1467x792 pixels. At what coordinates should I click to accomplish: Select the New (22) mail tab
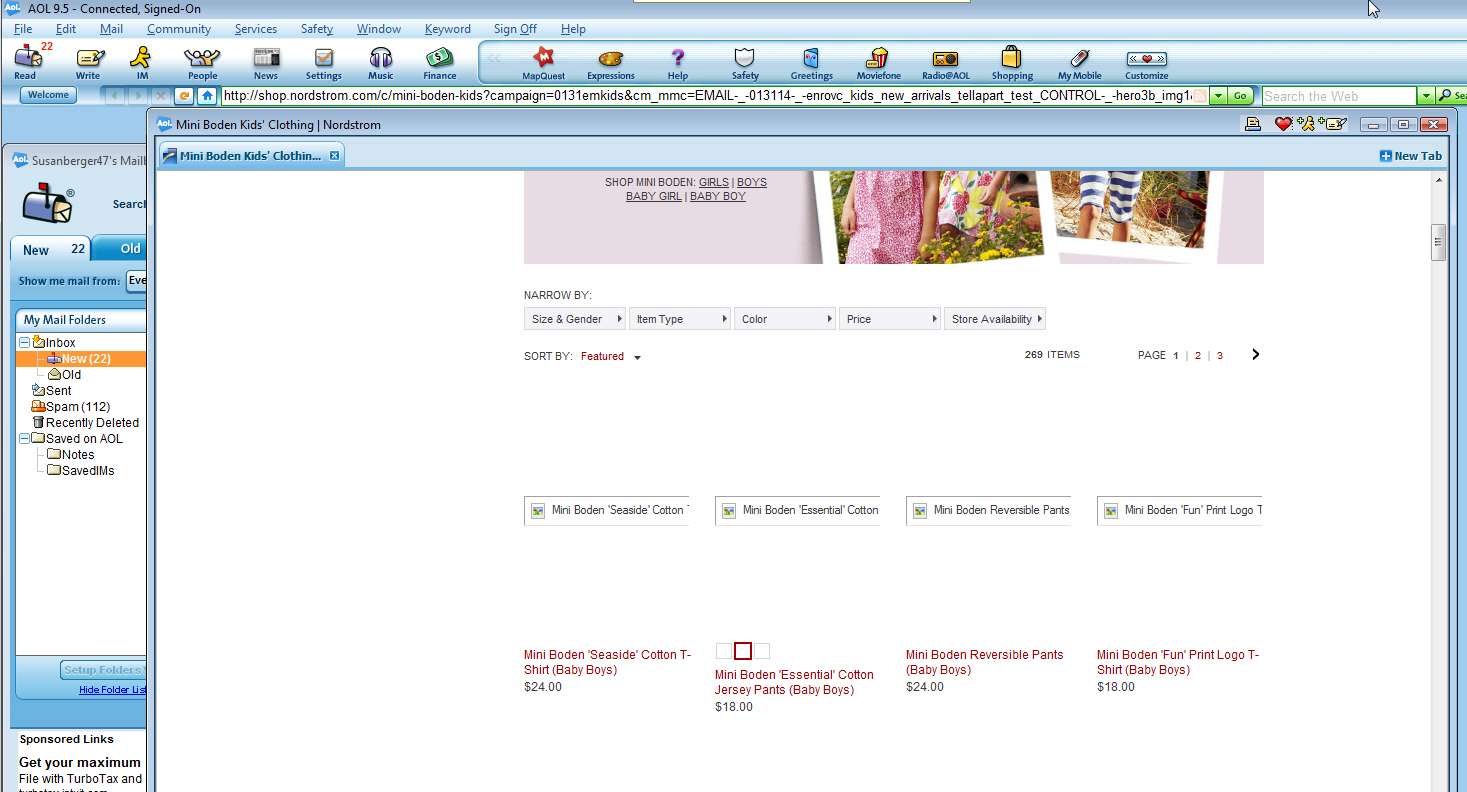pos(51,249)
